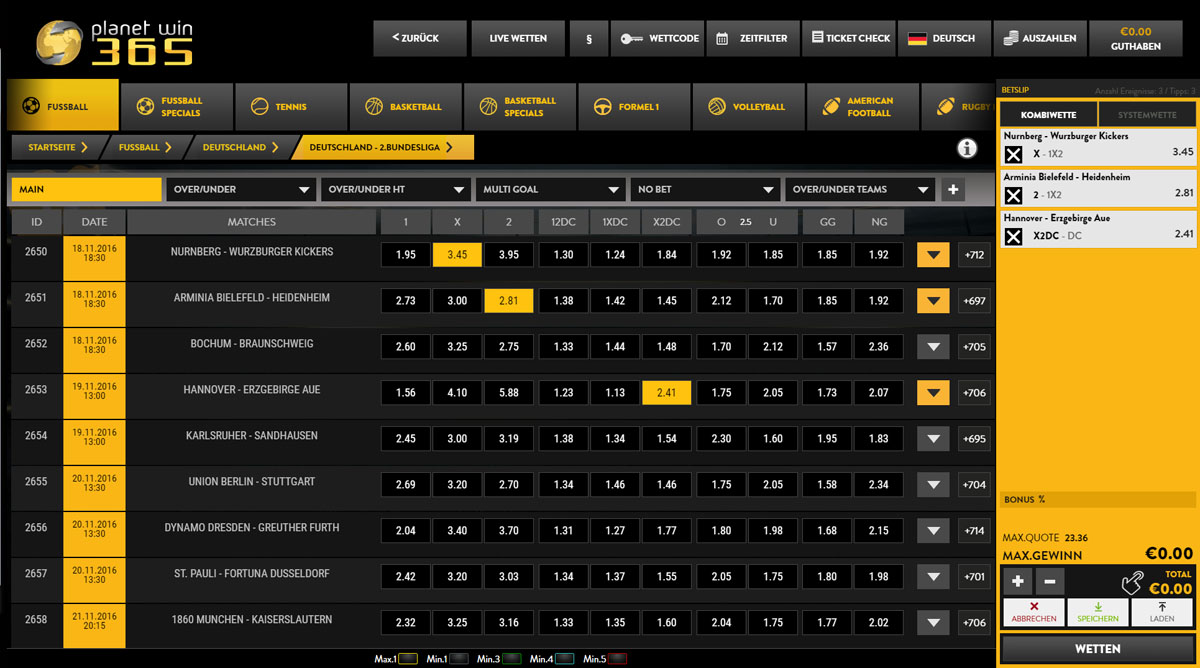Select the Formel 1 category
Viewport: 1200px width, 668px height.
click(633, 106)
